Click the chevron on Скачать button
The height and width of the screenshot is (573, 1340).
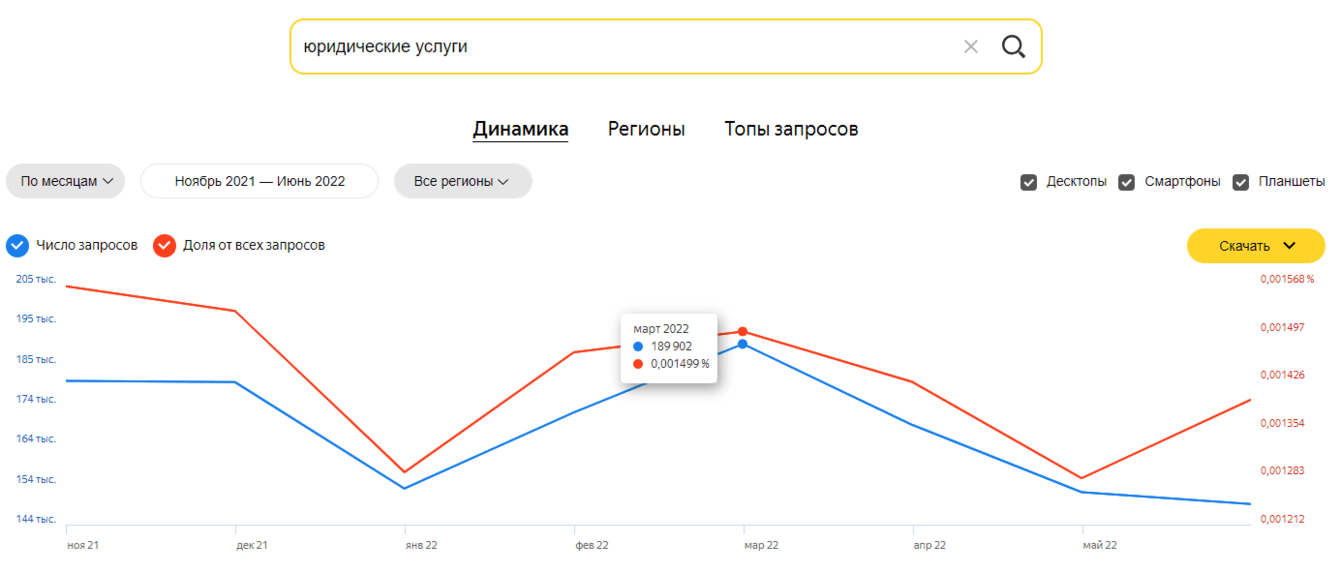[x=1288, y=246]
